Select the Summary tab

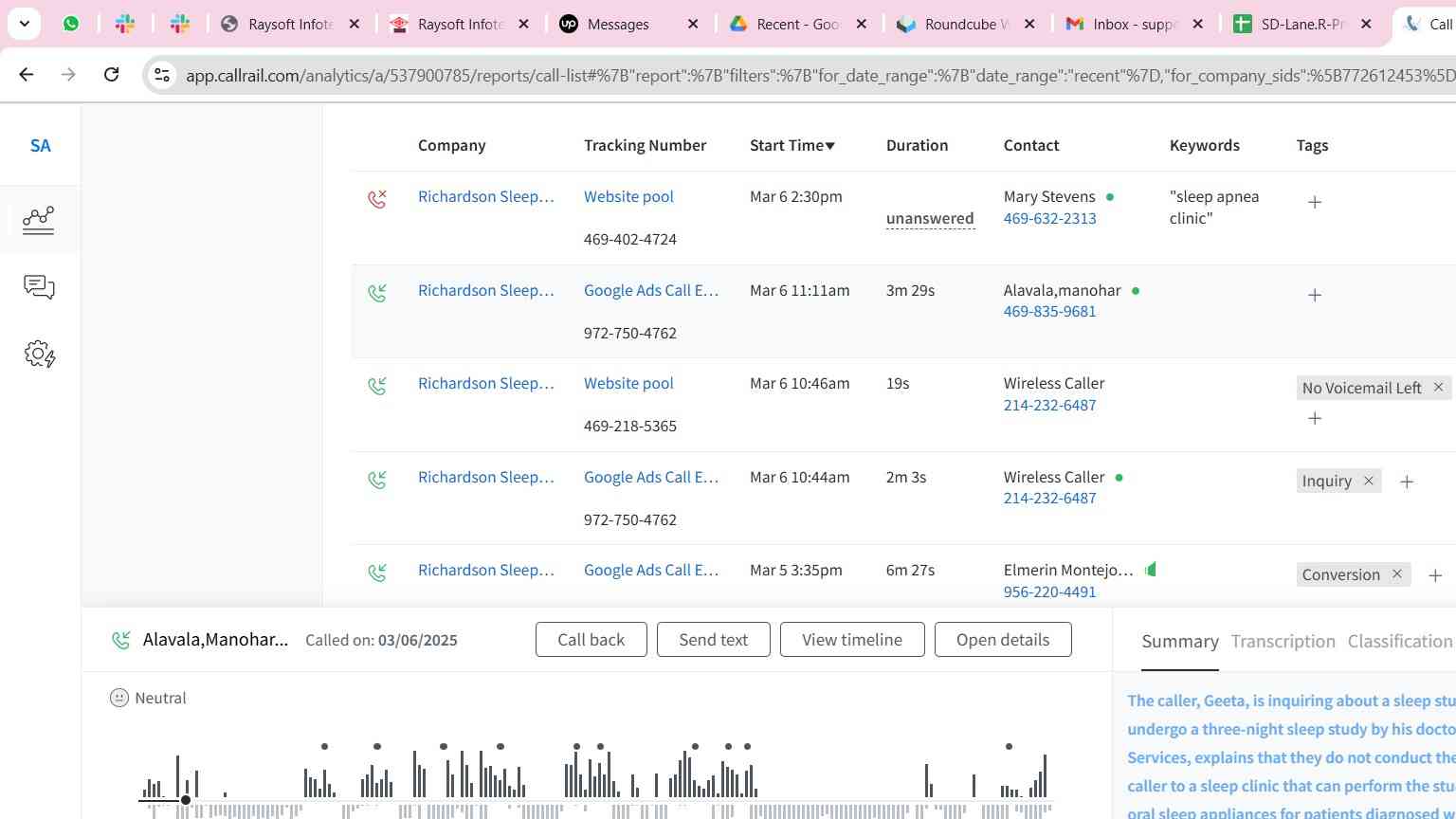tap(1180, 642)
